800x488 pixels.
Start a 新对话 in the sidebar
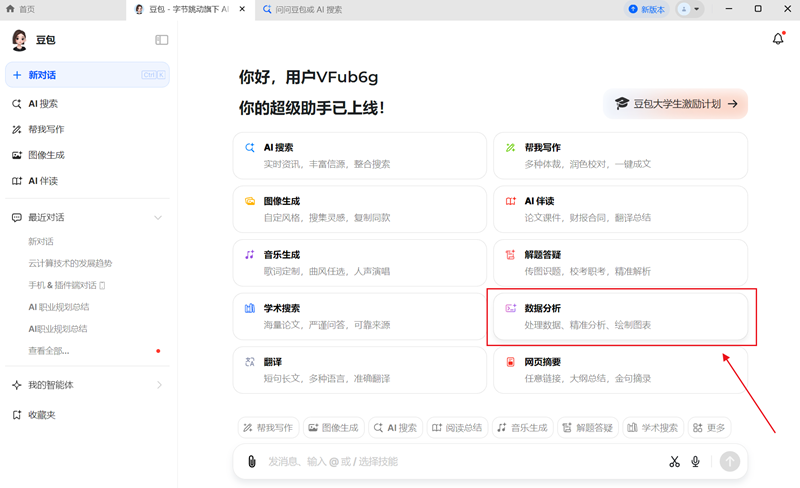click(87, 75)
